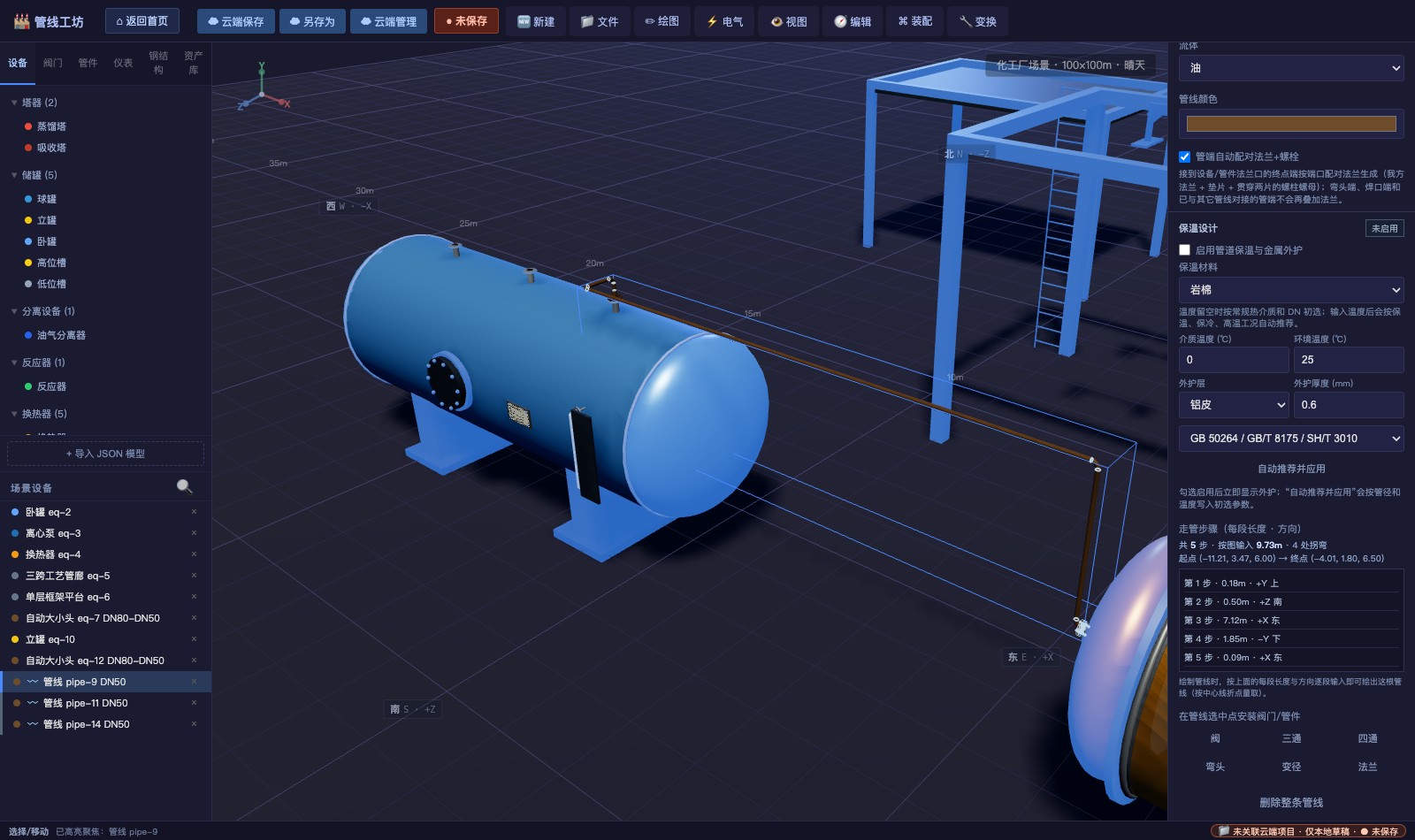The image size is (1415, 840).
Task: Click the 管线工坊 factory logo icon
Action: 21,21
